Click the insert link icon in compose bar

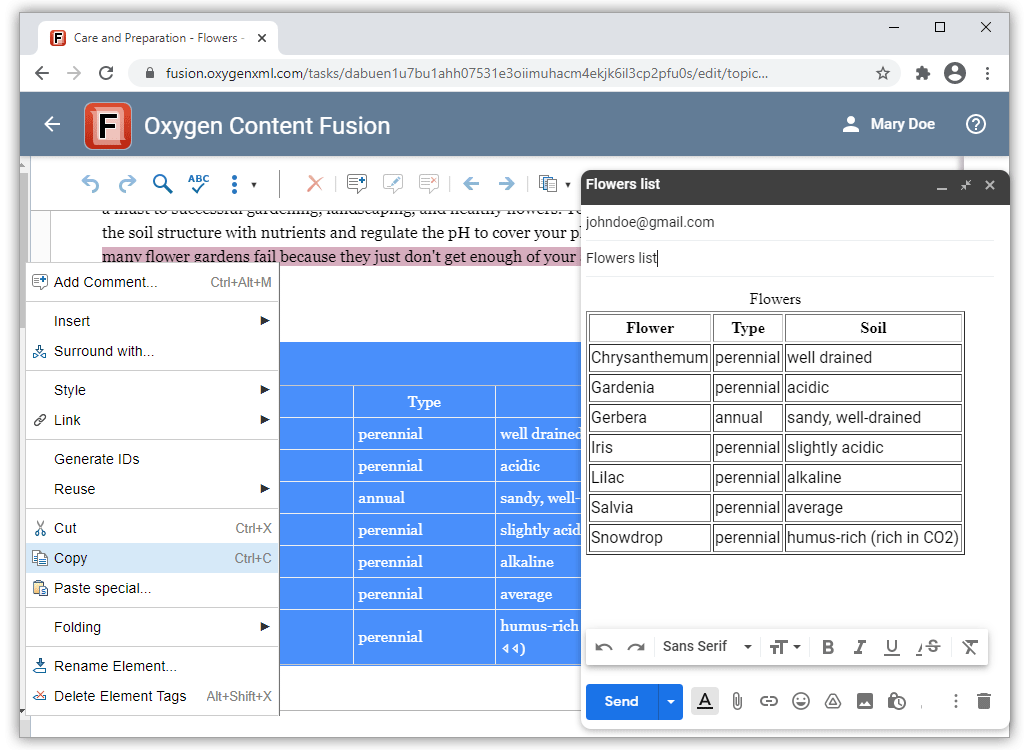(769, 701)
